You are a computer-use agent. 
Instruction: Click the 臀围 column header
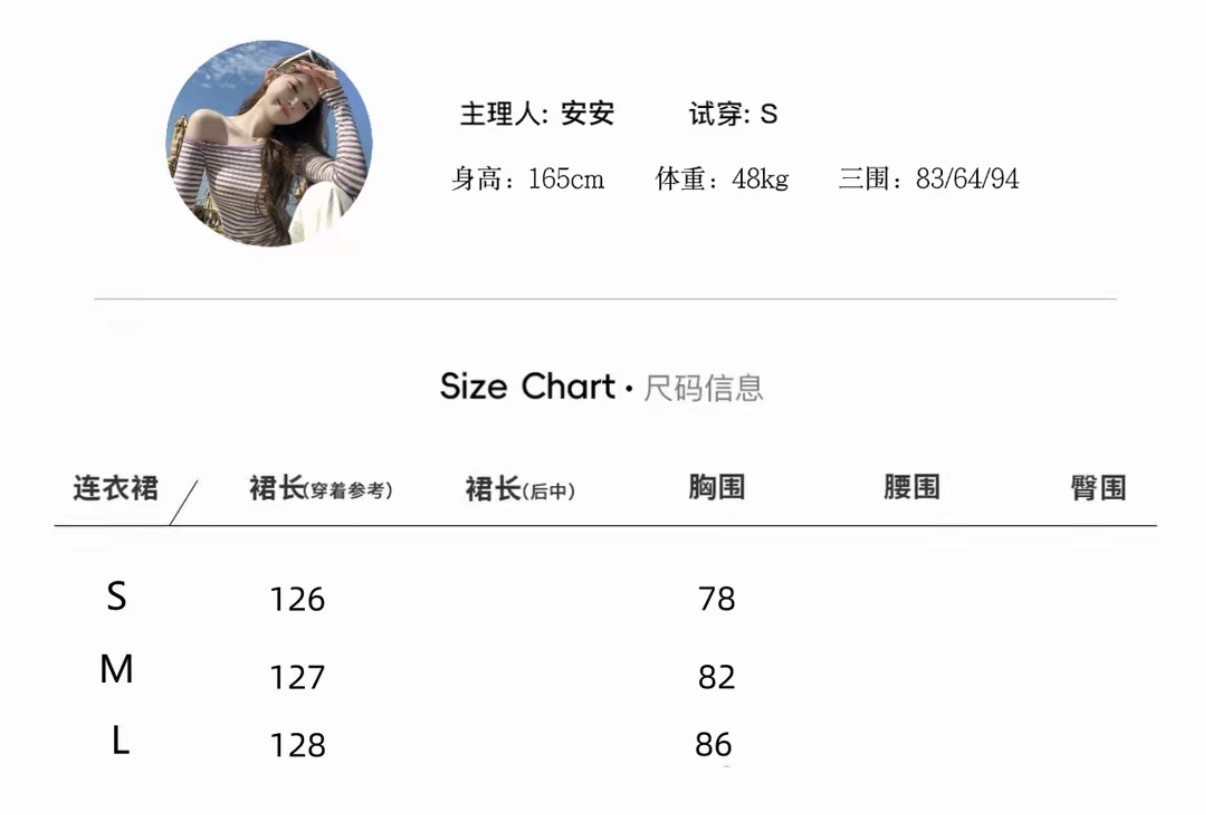click(1098, 489)
